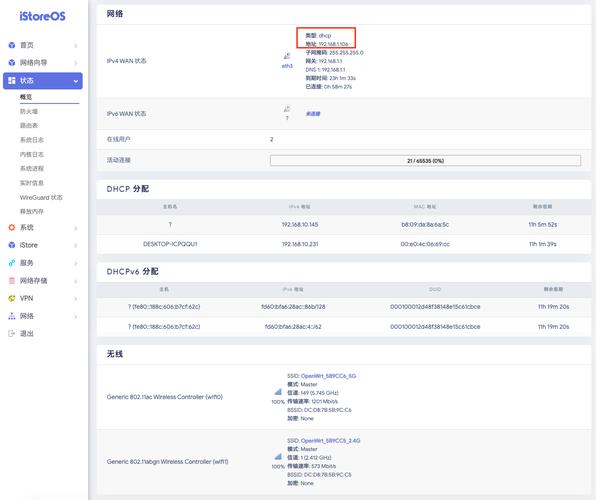Click the eth3 interface link

[287, 66]
